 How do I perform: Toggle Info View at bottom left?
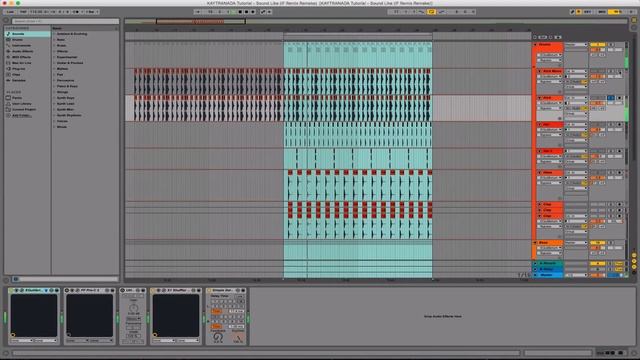coord(6,353)
